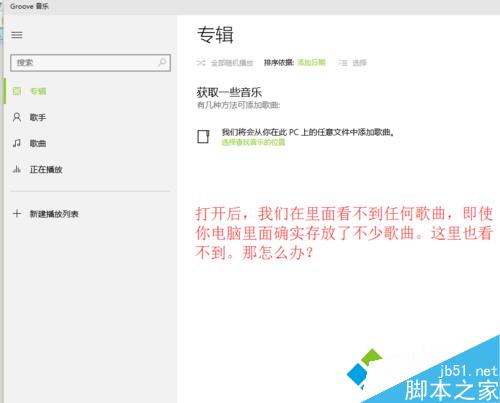Click the Groove 音乐 window title
Viewport: 500px width, 403px height.
29,6
